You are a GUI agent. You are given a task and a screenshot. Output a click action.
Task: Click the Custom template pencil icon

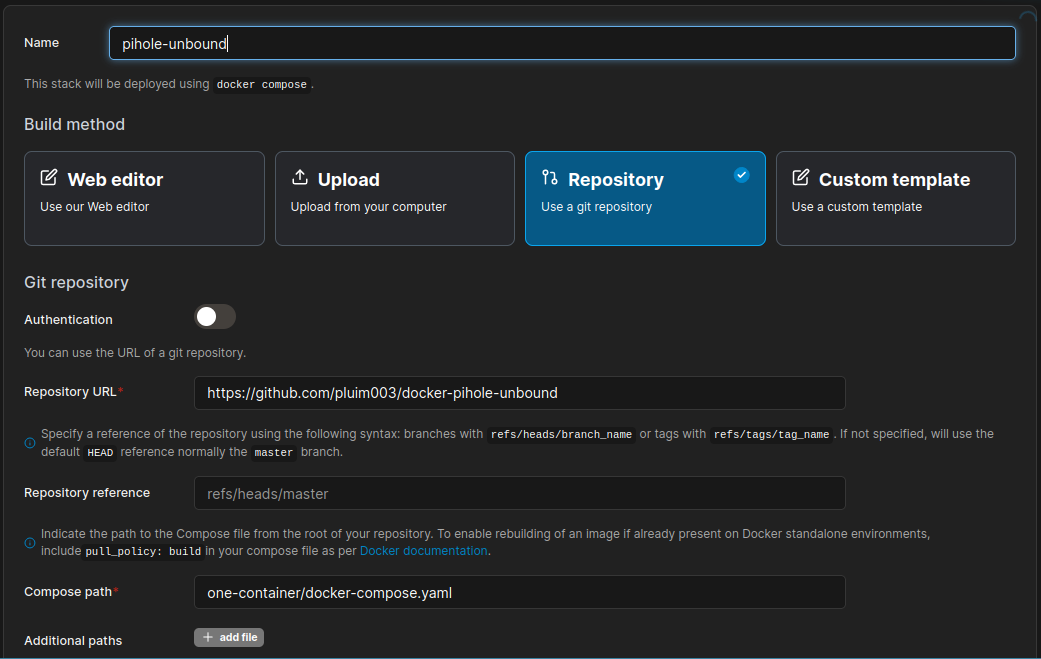point(800,177)
